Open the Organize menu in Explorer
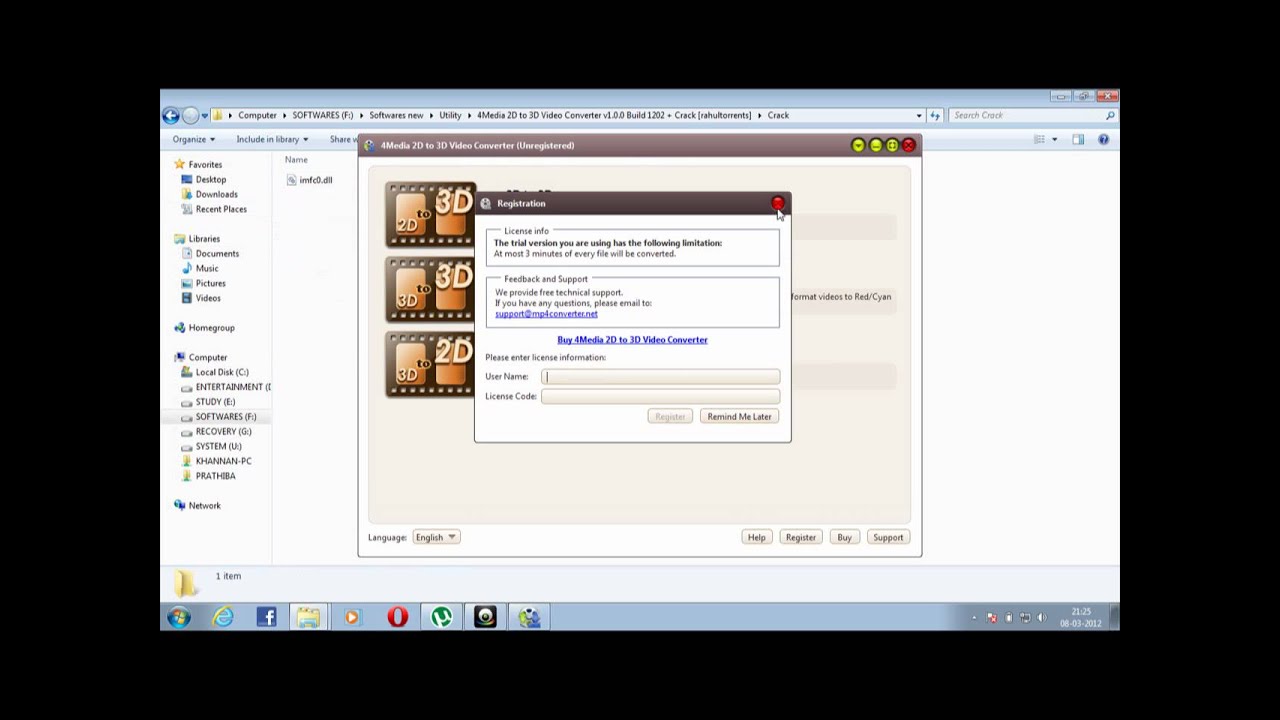The height and width of the screenshot is (720, 1280). (x=193, y=140)
